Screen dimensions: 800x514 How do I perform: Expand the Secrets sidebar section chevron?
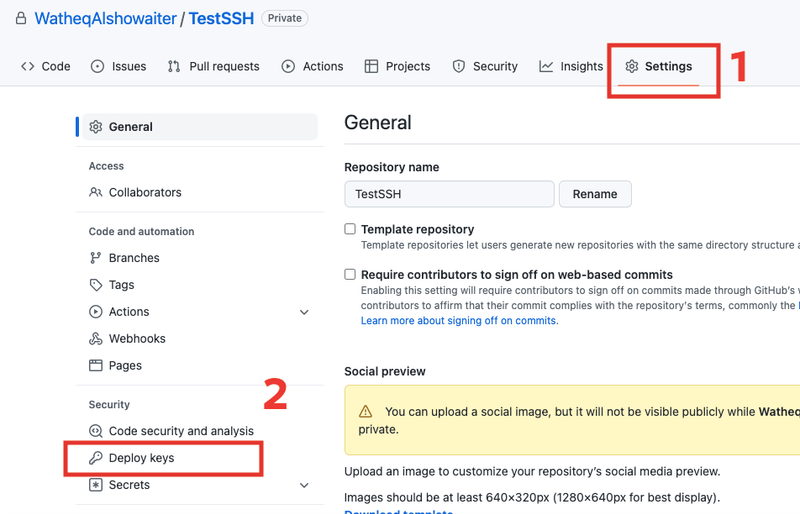[x=304, y=485]
